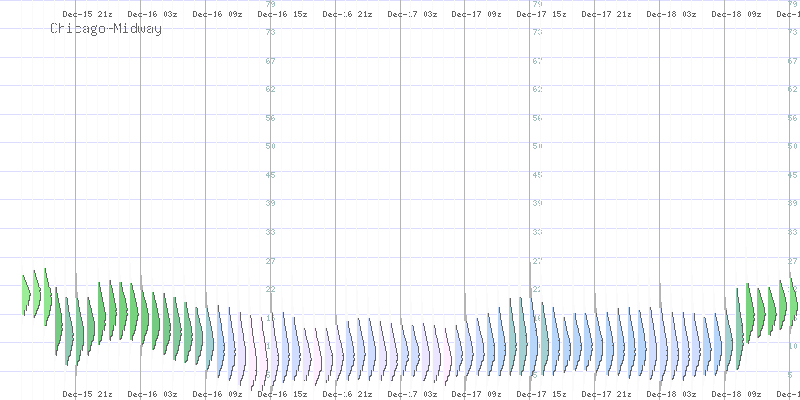This screenshot has height=400, width=800.
Task: Select the top Dec-17 15z time label
Action: tap(540, 15)
